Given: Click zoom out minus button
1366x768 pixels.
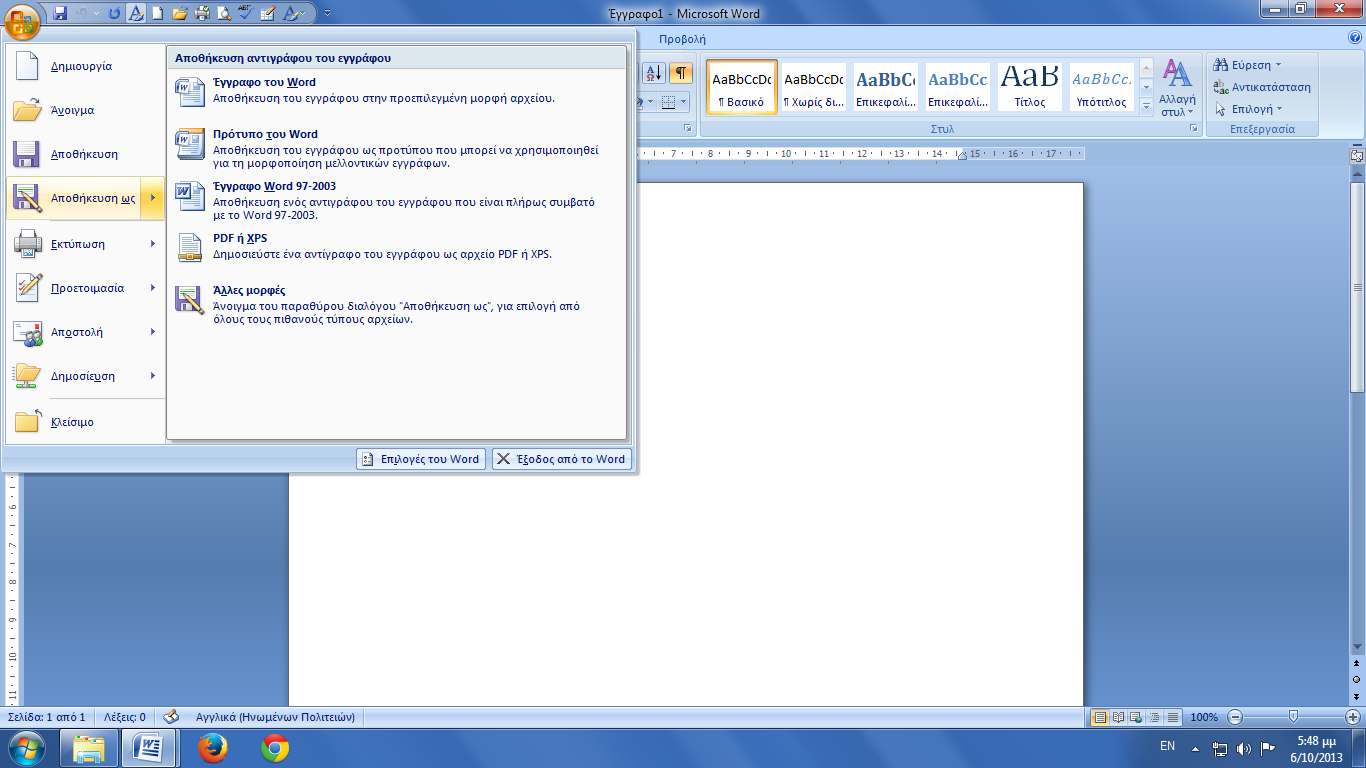Looking at the screenshot, I should pyautogui.click(x=1235, y=717).
